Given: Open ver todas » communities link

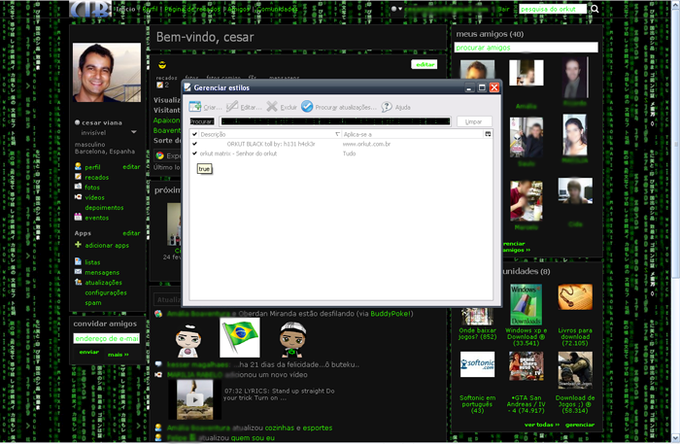Looking at the screenshot, I should point(542,424).
